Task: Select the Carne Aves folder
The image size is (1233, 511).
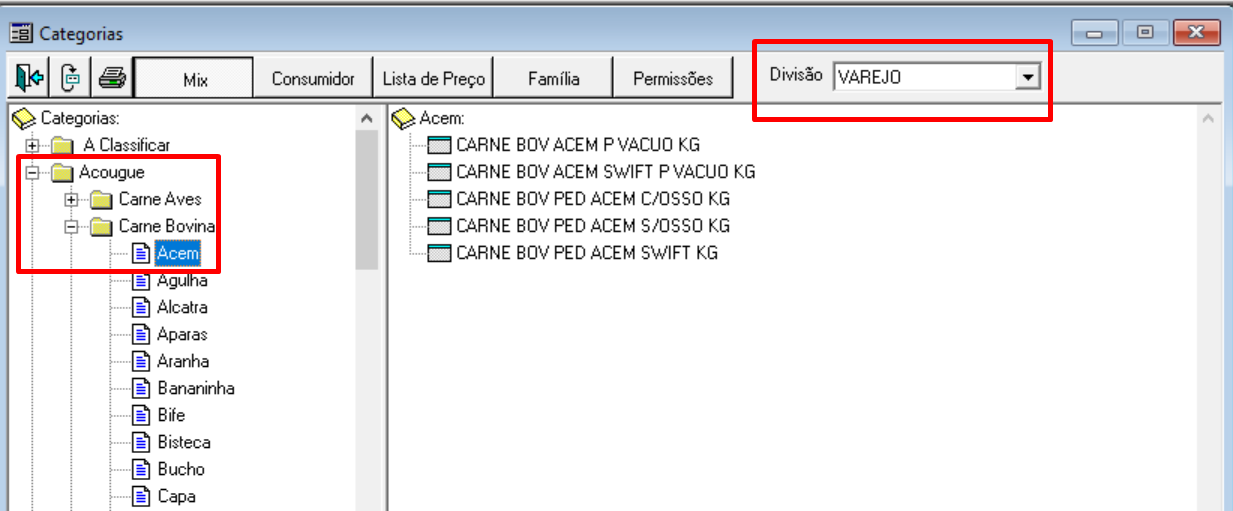Action: pos(160,199)
